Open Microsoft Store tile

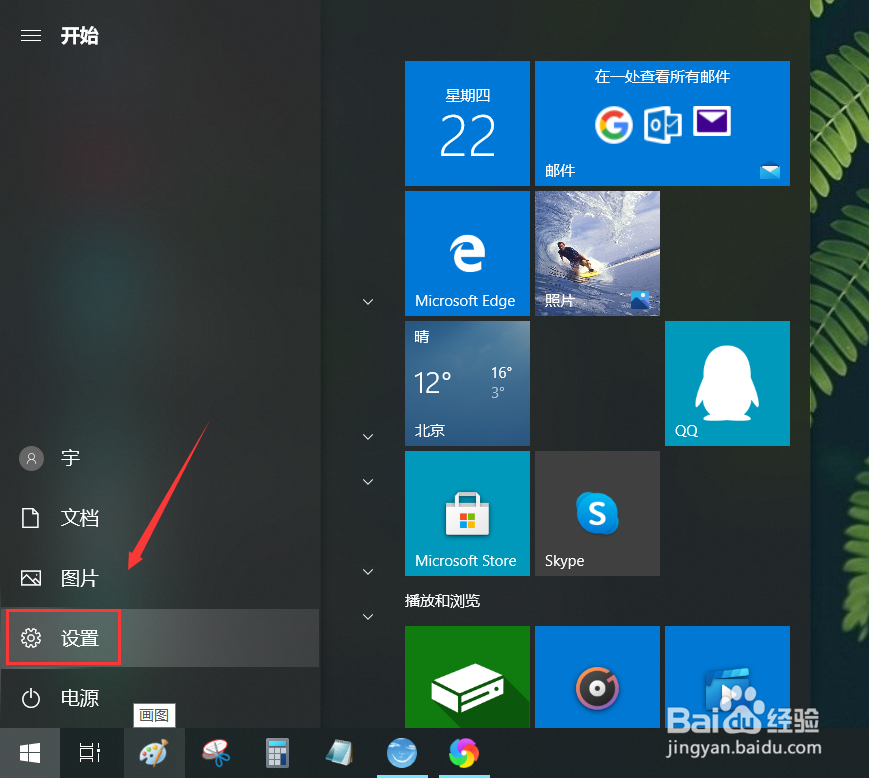[x=467, y=513]
